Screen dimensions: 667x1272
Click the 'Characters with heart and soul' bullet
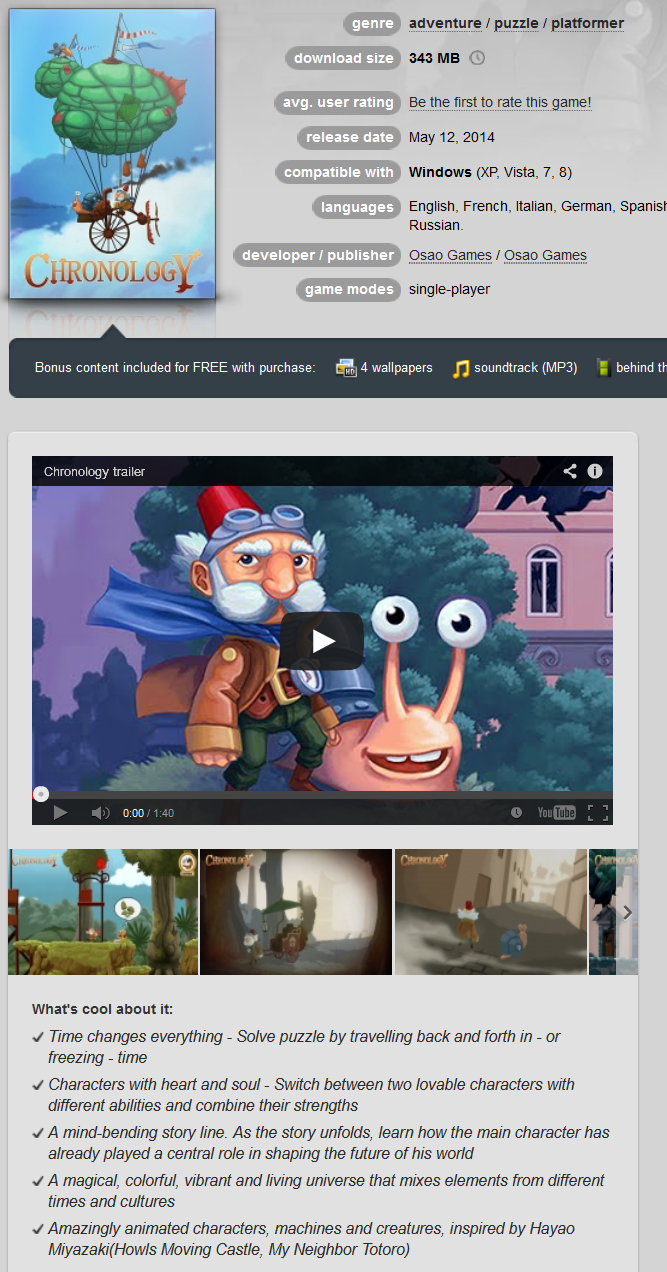click(x=311, y=1094)
